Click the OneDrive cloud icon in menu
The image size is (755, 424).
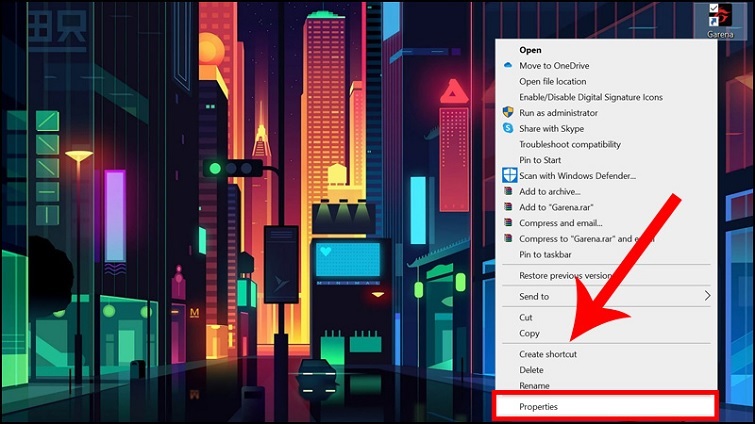[x=508, y=66]
